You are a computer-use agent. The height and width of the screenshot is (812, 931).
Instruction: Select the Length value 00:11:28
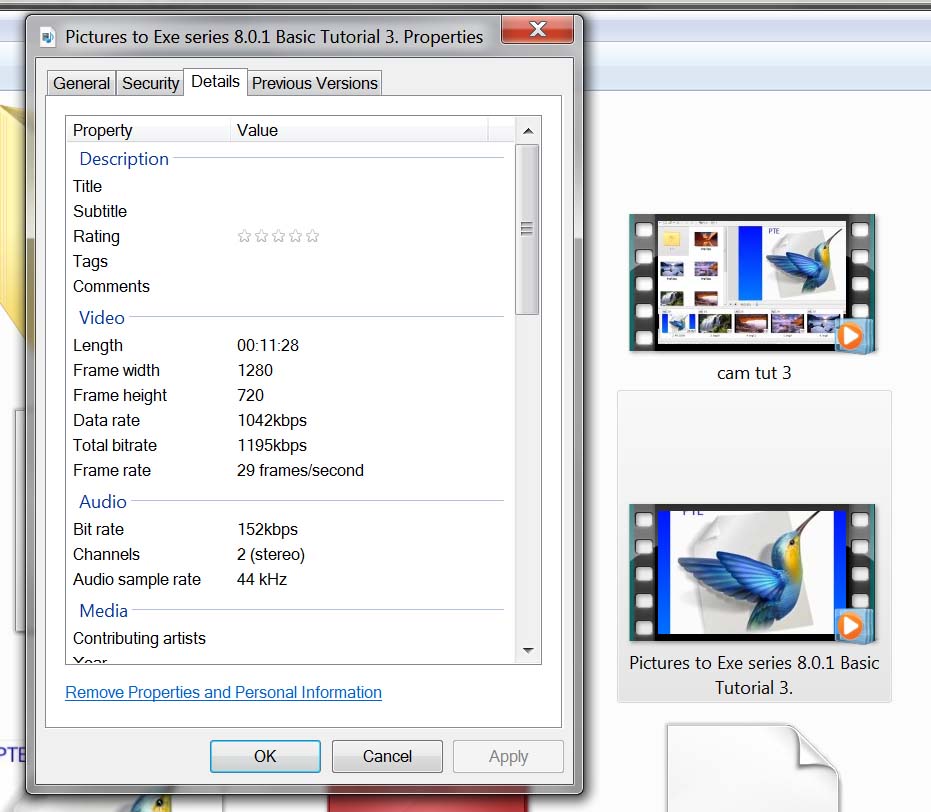268,345
